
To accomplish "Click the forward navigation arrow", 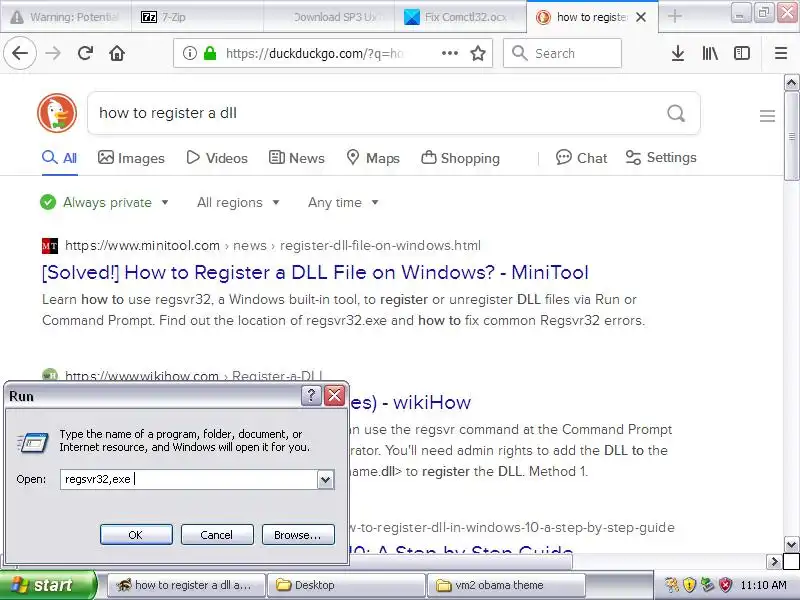I will click(x=53, y=53).
